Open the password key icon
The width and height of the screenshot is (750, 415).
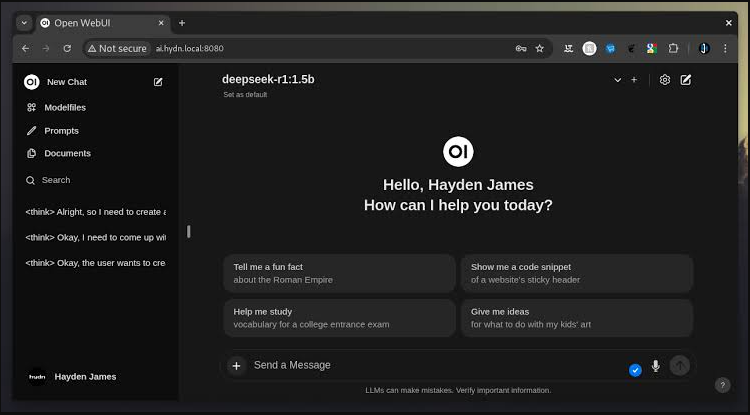[521, 48]
